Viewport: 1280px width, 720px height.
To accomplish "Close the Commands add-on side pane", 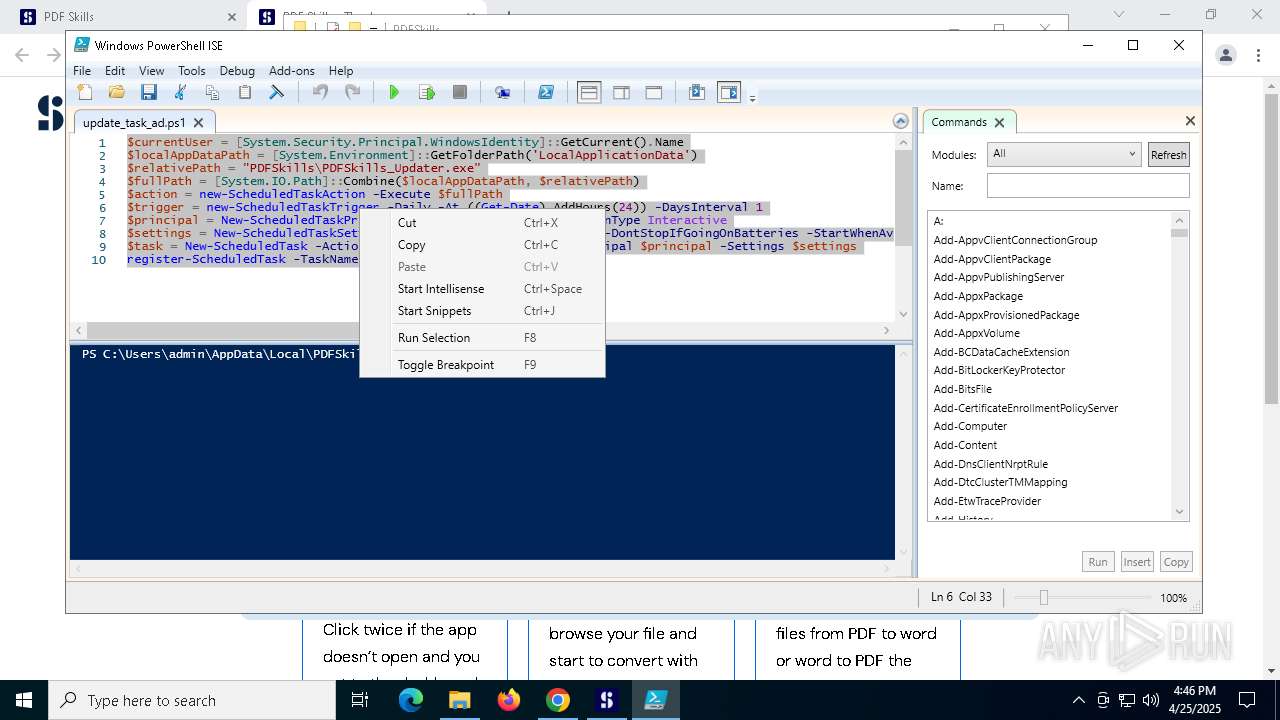I will 1190,121.
